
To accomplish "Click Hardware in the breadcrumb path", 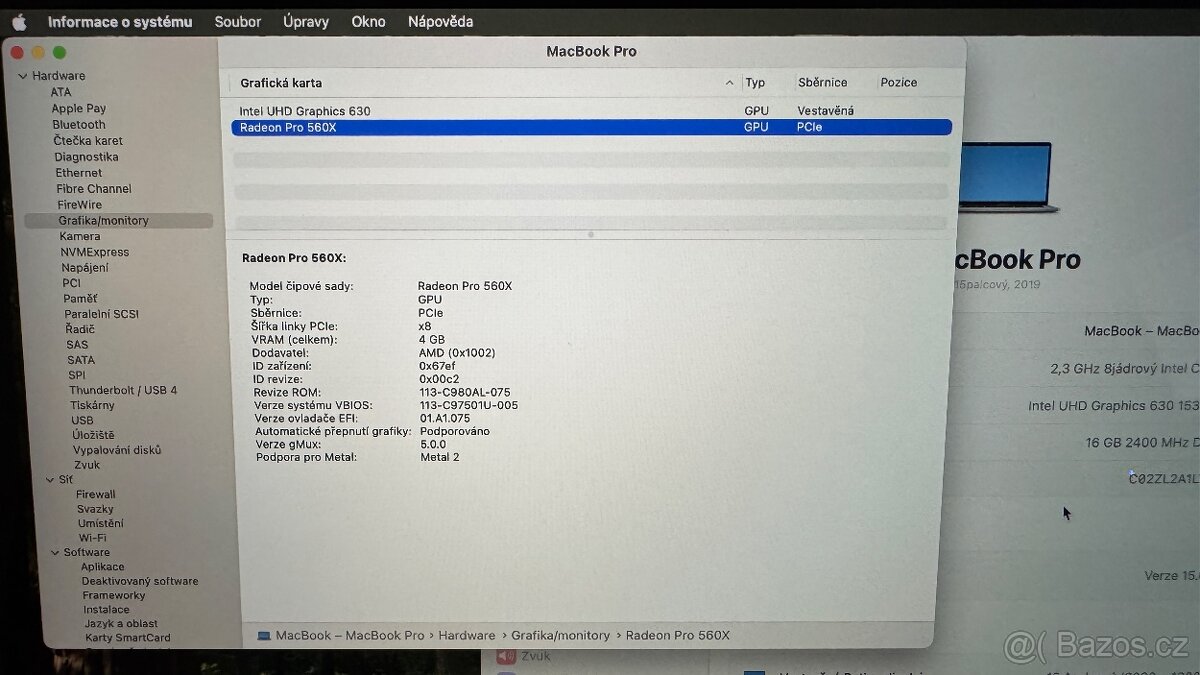I will [x=467, y=635].
